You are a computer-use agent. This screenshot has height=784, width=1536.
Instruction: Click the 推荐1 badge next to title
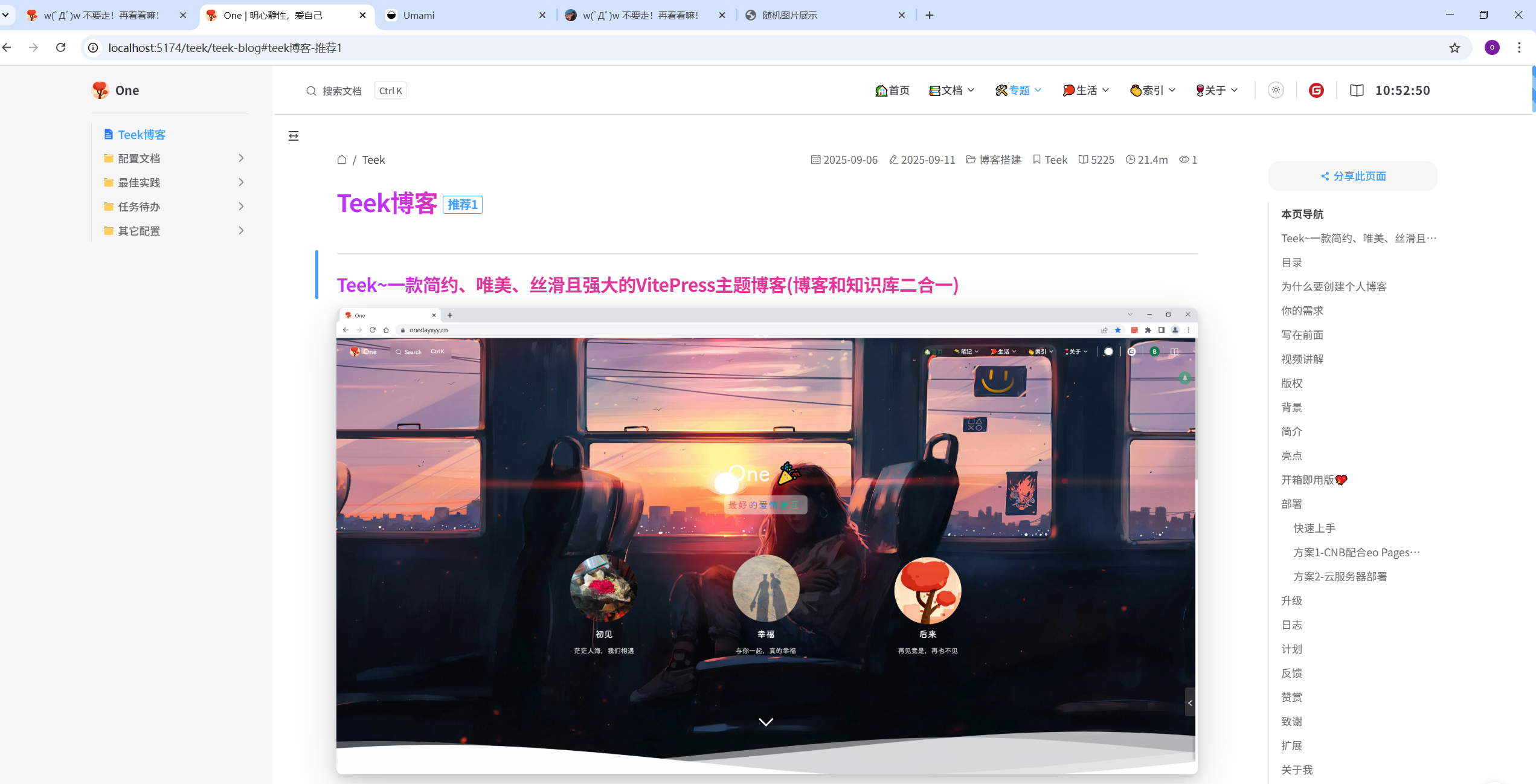[x=463, y=205]
